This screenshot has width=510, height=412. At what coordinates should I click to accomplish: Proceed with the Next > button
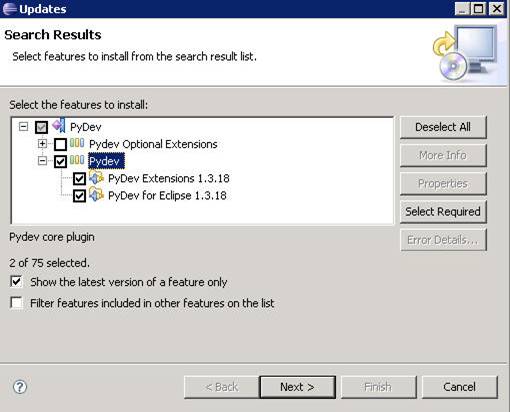(x=297, y=387)
